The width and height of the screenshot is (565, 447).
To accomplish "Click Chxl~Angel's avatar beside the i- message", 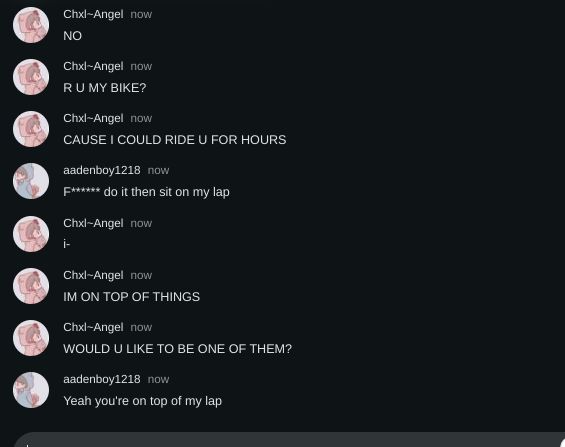I will click(x=31, y=234).
